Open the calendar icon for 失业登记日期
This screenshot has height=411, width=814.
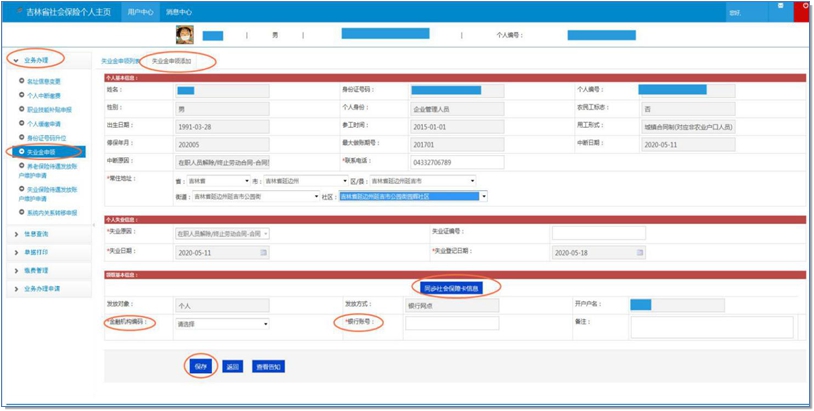coord(637,253)
